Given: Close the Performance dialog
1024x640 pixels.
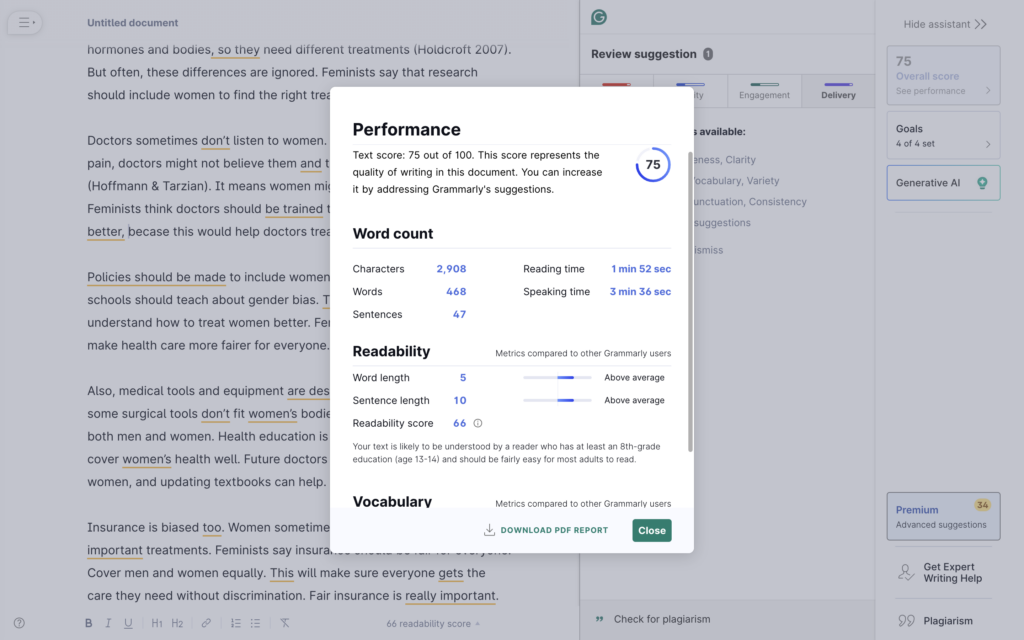Looking at the screenshot, I should pos(651,530).
